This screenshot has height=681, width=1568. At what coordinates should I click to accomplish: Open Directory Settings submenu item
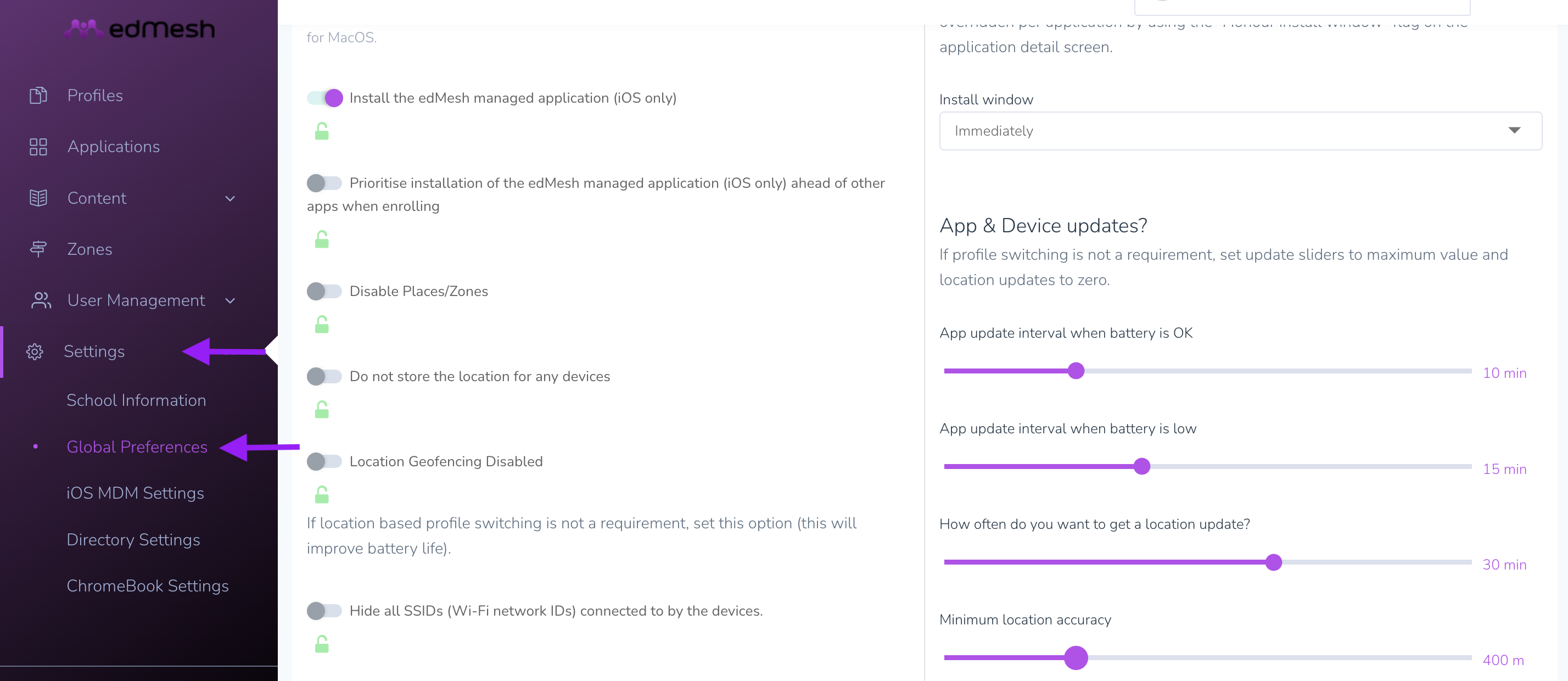[133, 540]
